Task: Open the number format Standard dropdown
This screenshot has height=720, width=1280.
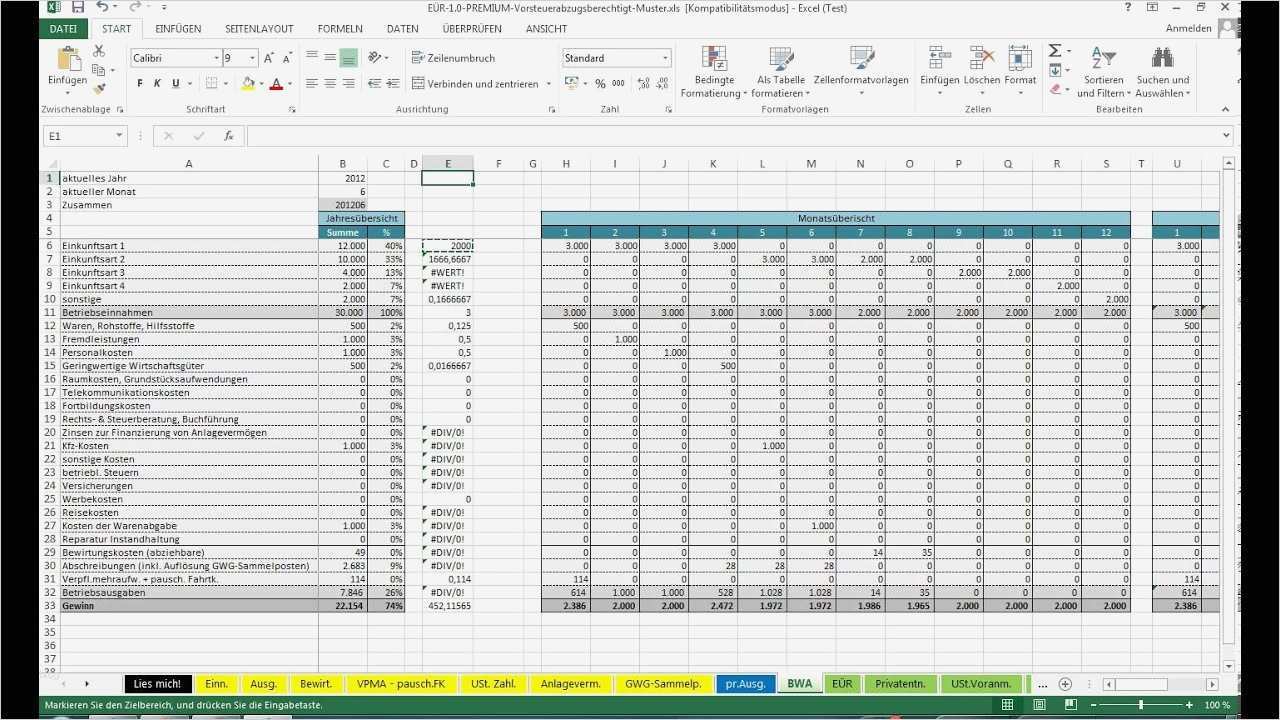Action: point(665,59)
